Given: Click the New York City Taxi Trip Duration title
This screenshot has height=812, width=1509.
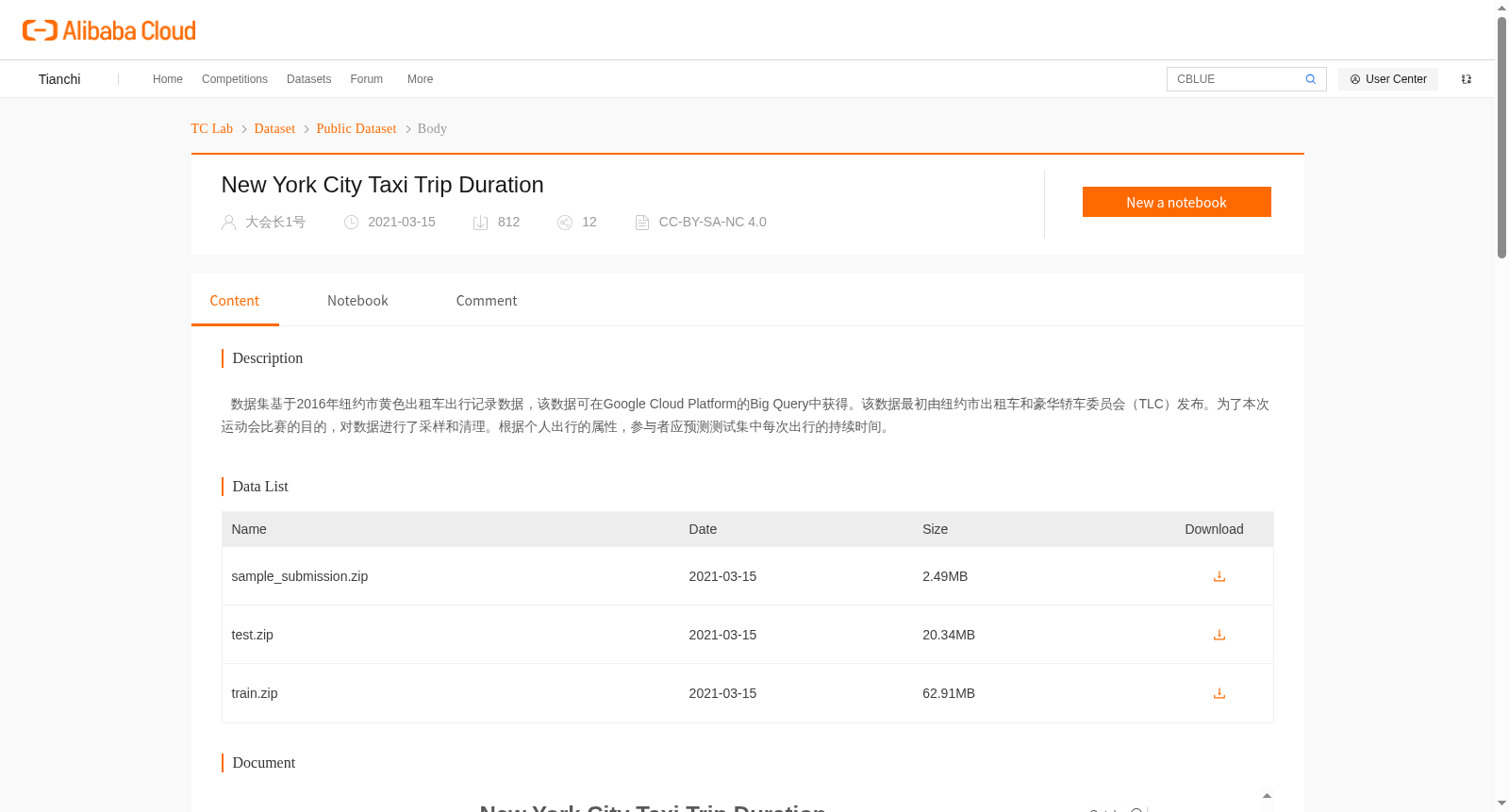Looking at the screenshot, I should pyautogui.click(x=382, y=185).
